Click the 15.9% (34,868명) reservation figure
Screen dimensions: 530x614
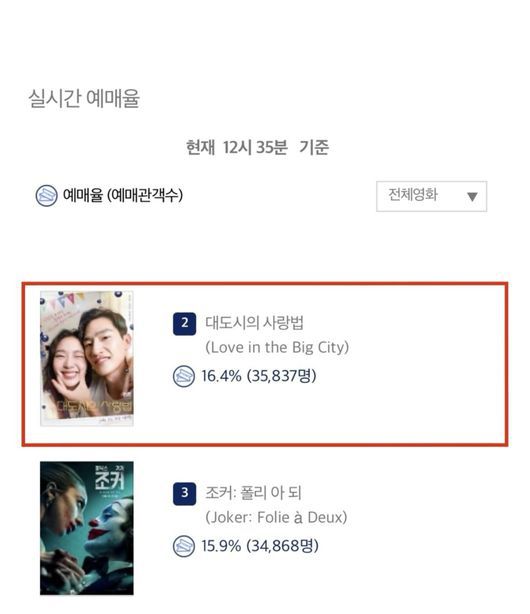260,546
